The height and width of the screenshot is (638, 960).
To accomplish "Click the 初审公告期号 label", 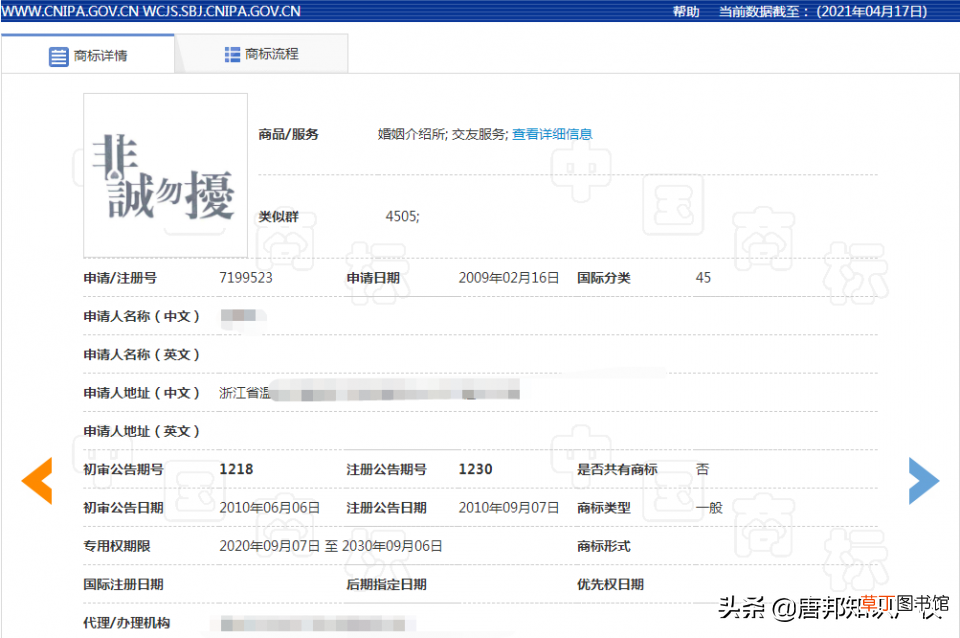I will click(124, 470).
